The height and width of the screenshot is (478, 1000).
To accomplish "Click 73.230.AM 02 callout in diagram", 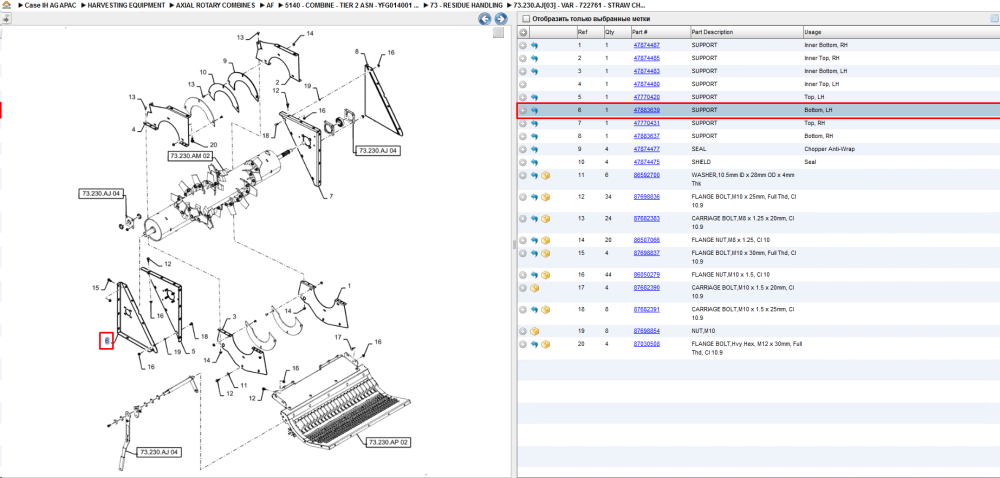I will 190,156.
